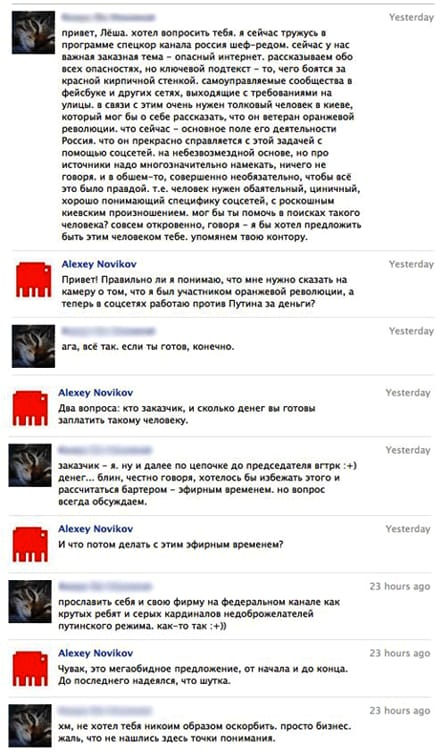Click cat avatar next to "прославить себя" message
The height and width of the screenshot is (755, 444).
pos(30,601)
